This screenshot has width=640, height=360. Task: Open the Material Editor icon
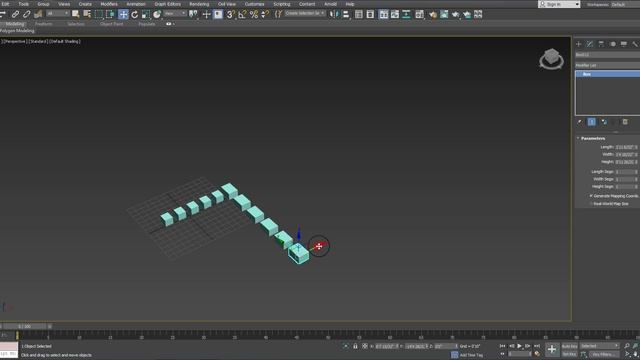tap(419, 14)
